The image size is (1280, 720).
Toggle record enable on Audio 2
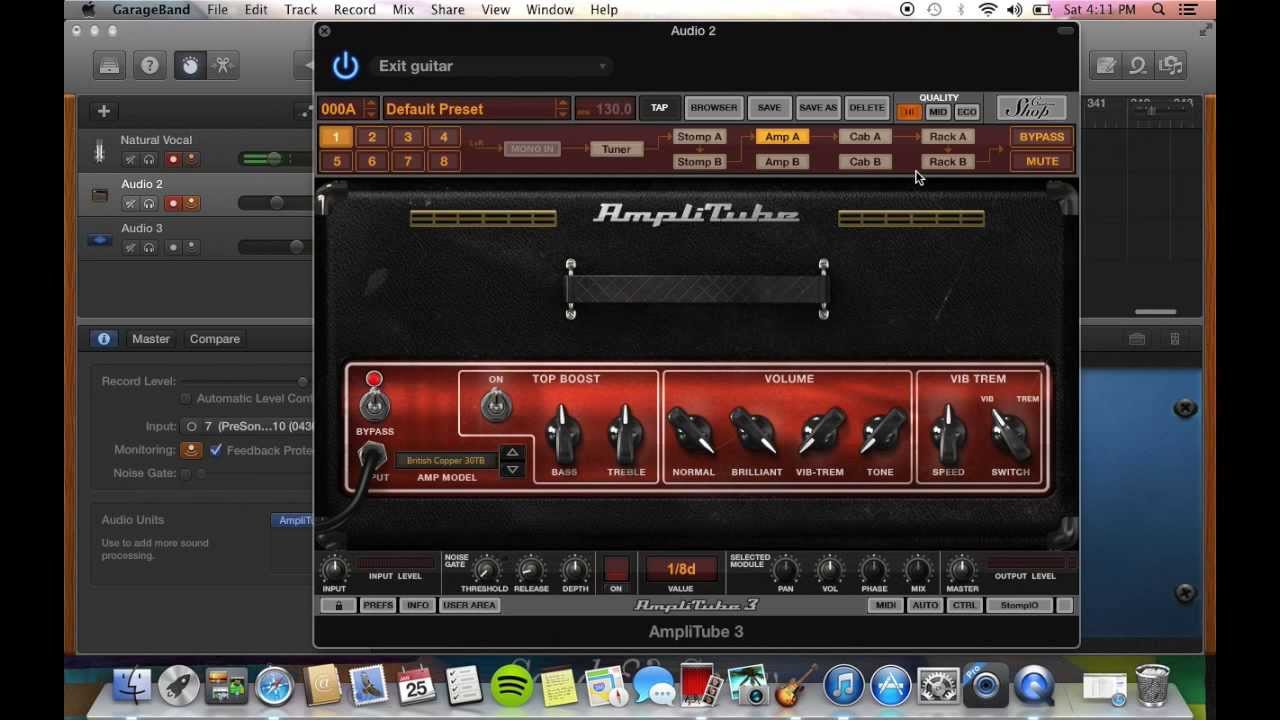(172, 204)
